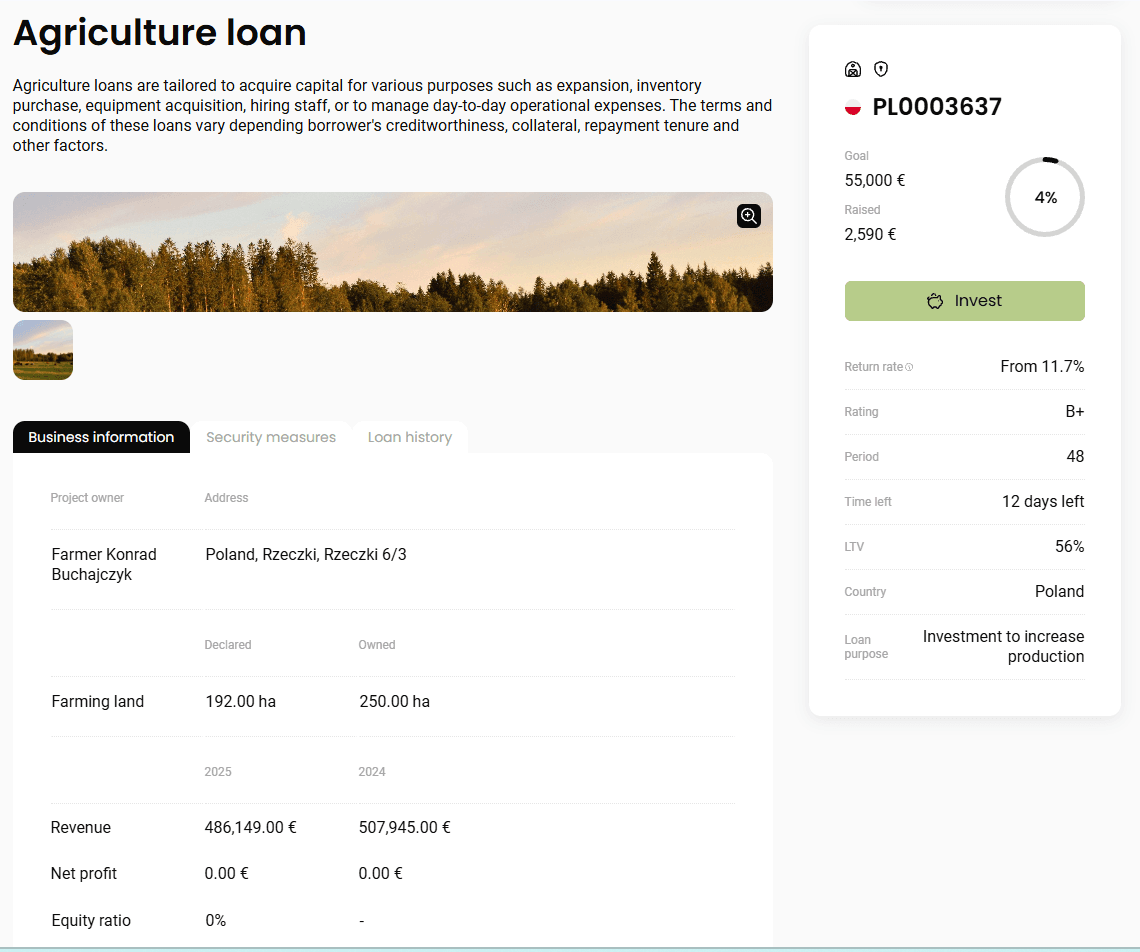Select the small field photo thumbnail
The width and height of the screenshot is (1140, 952).
pos(43,350)
